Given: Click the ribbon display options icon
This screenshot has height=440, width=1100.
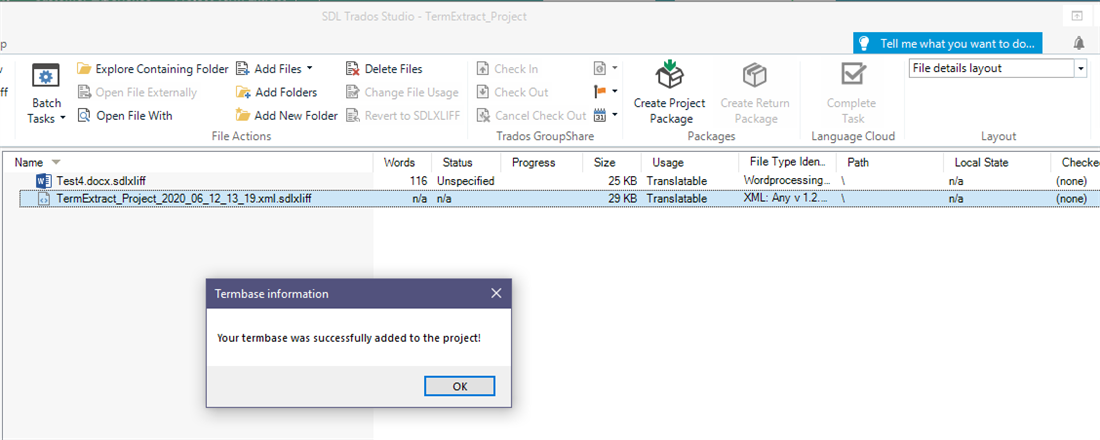Looking at the screenshot, I should (1077, 15).
